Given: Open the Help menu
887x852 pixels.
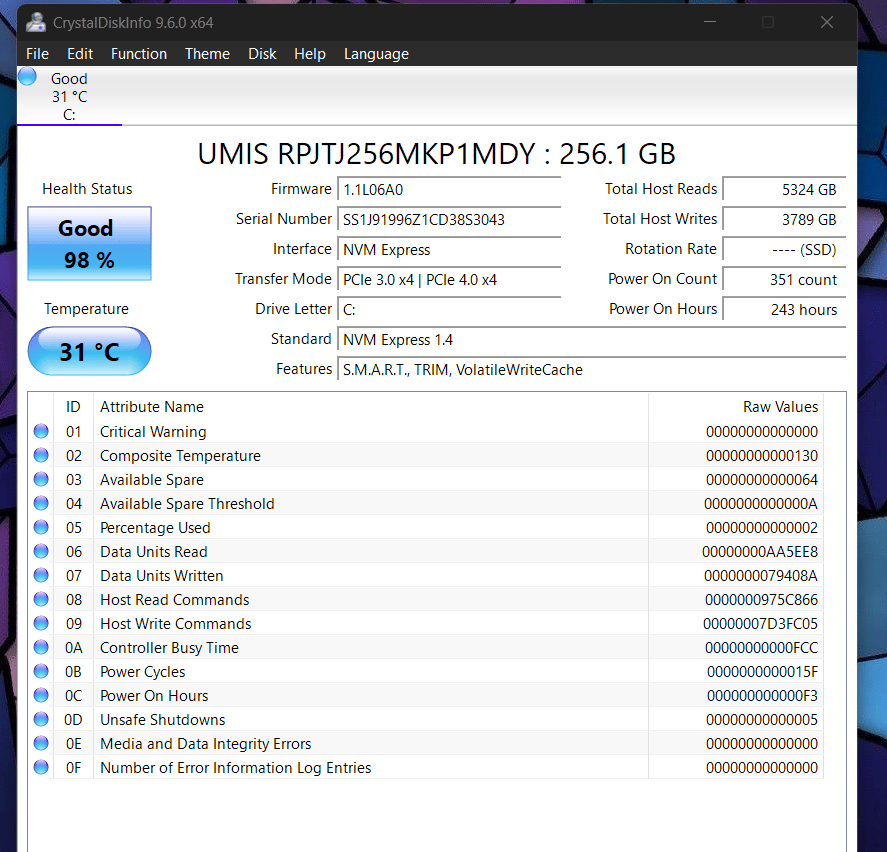Looking at the screenshot, I should point(309,54).
